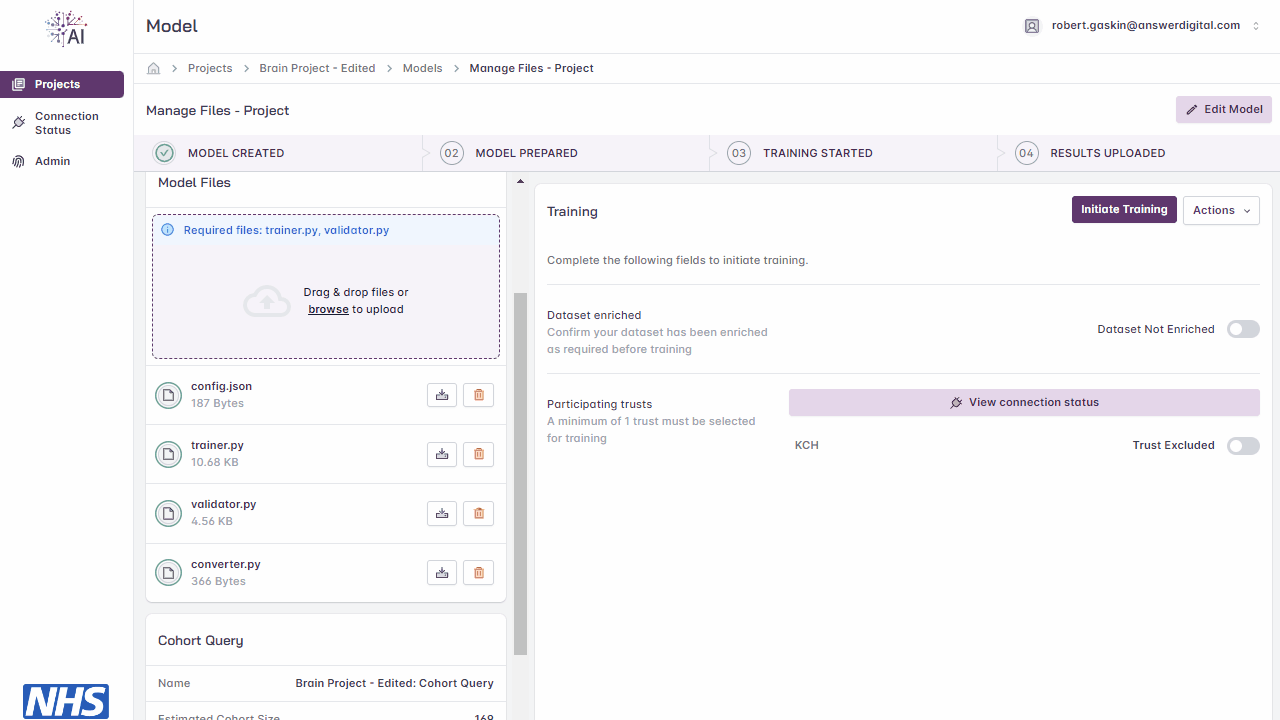Click the trainer.py file name
Viewport: 1280px width, 720px height.
coord(217,445)
